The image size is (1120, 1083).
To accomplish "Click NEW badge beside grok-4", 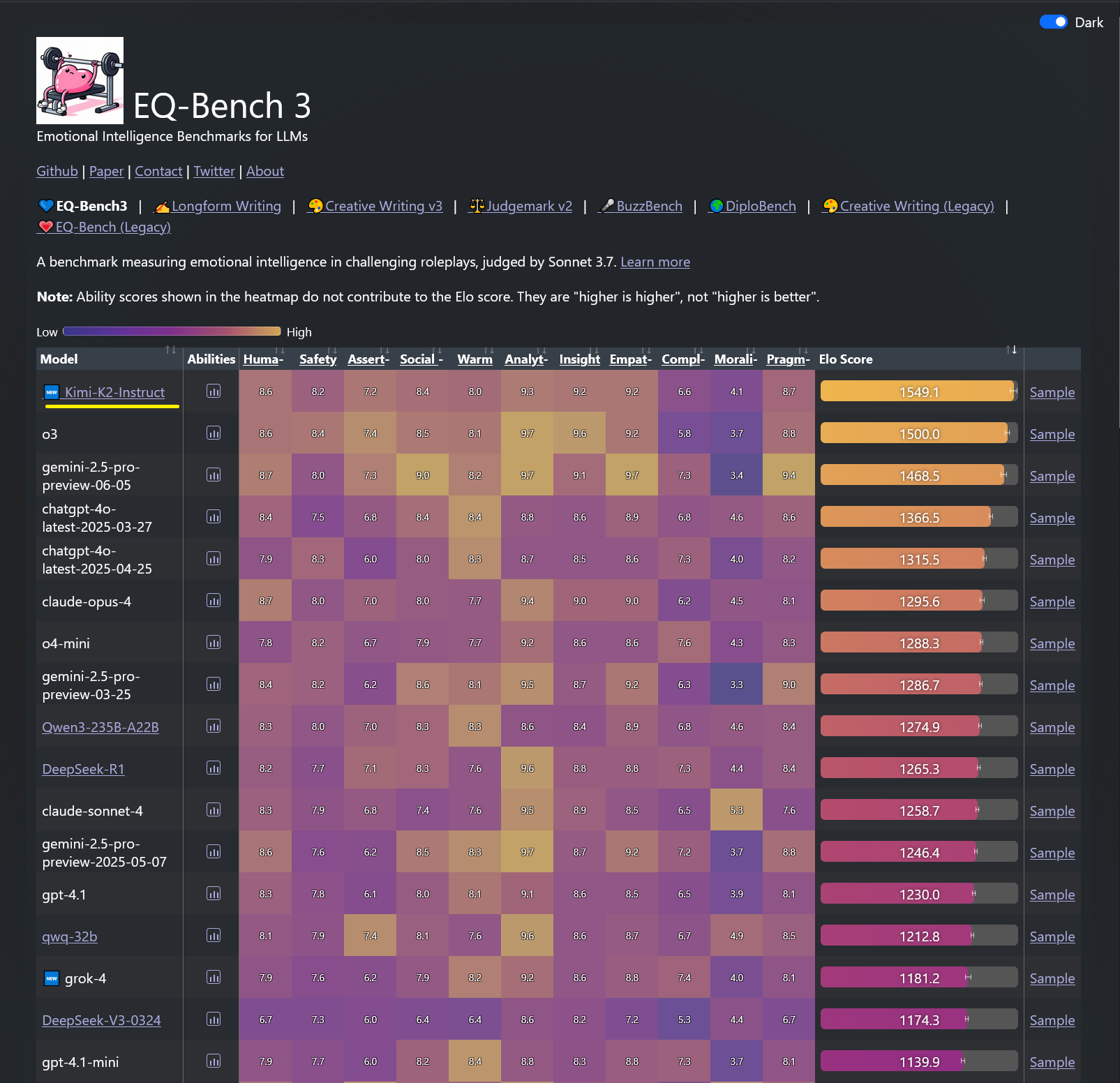I will [x=52, y=978].
